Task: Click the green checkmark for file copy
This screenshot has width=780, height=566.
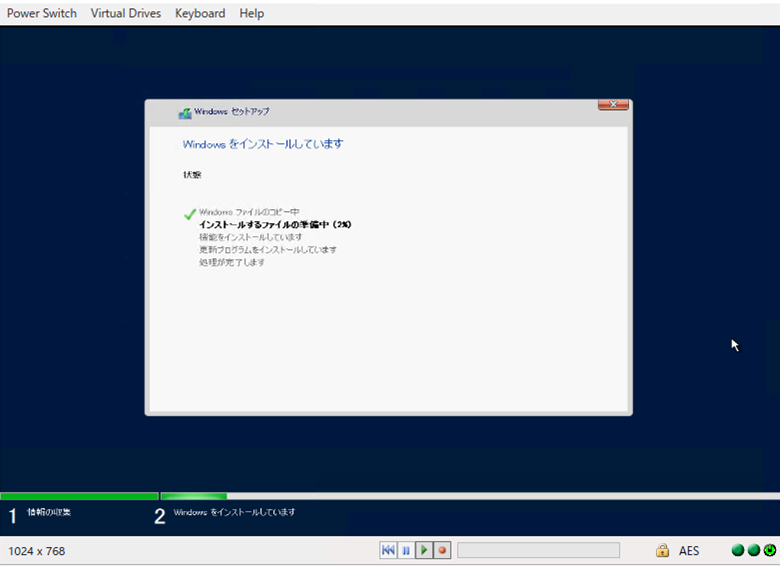Action: click(190, 214)
